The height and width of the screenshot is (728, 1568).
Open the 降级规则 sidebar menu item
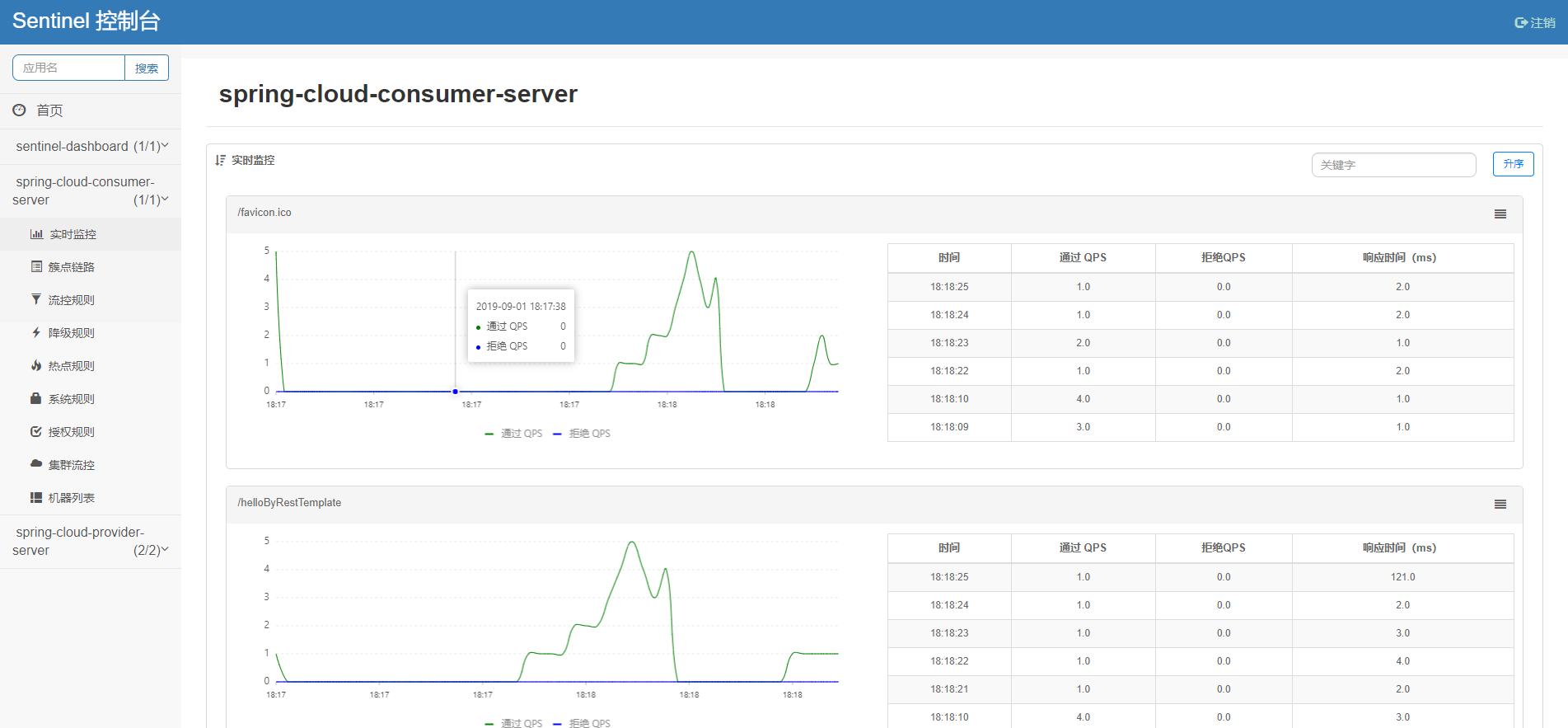click(x=91, y=333)
